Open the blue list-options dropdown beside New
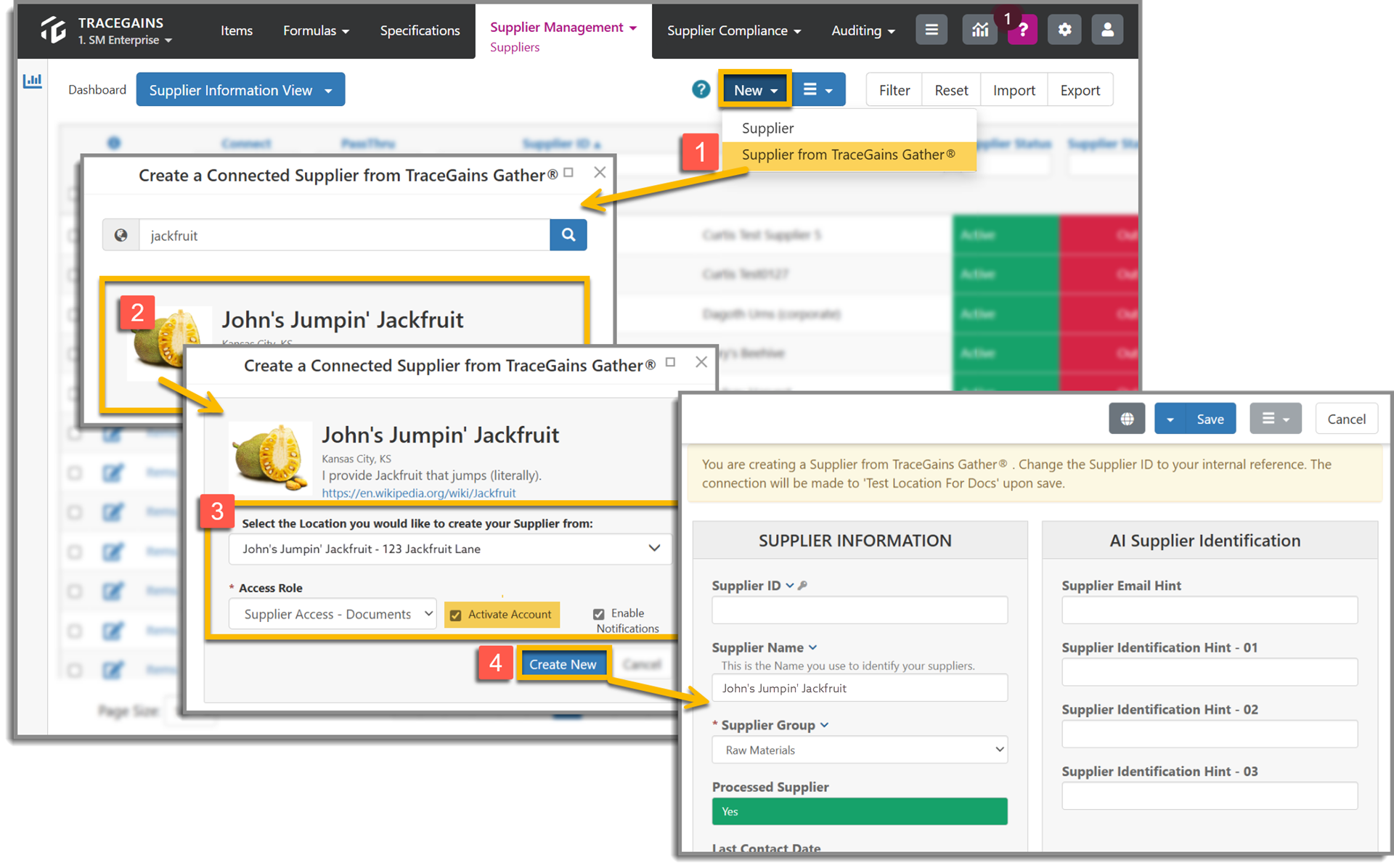 tap(818, 90)
